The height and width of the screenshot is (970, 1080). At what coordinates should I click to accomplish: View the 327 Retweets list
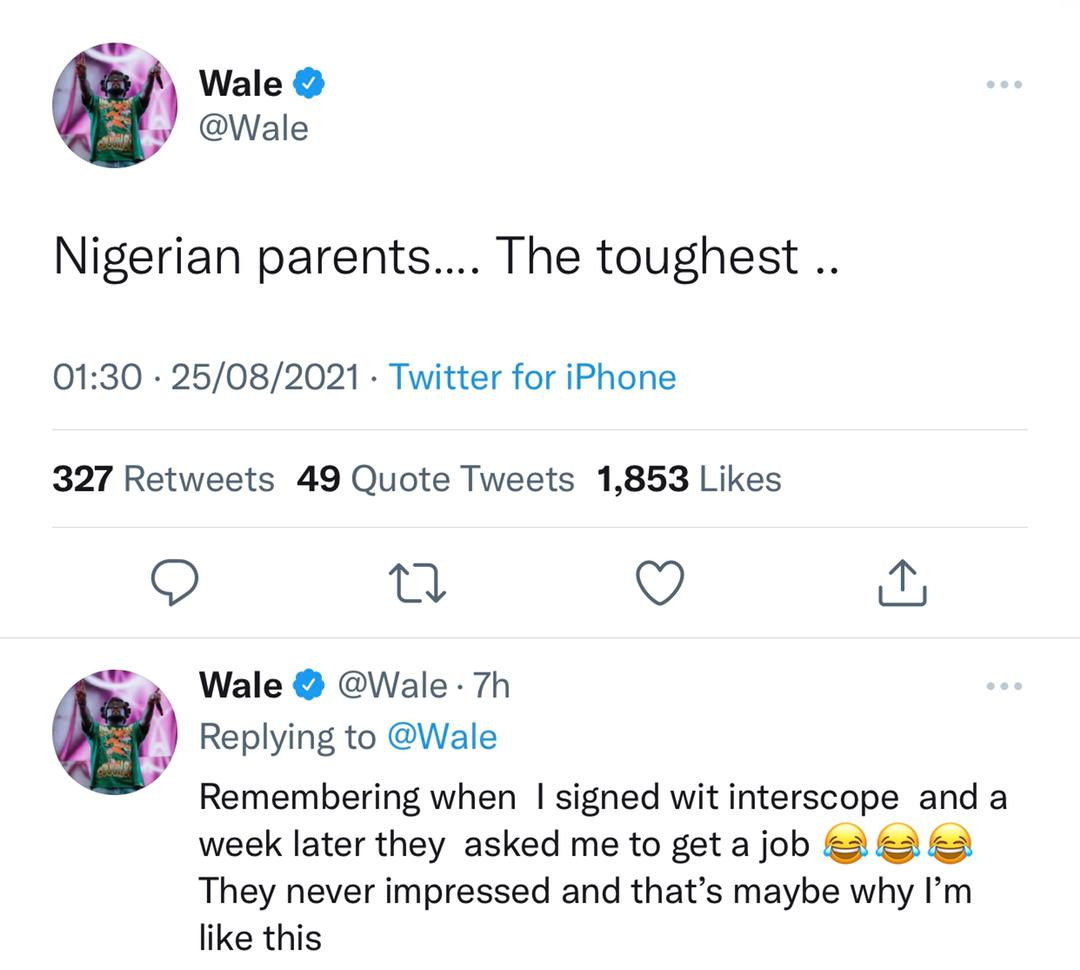pos(163,479)
